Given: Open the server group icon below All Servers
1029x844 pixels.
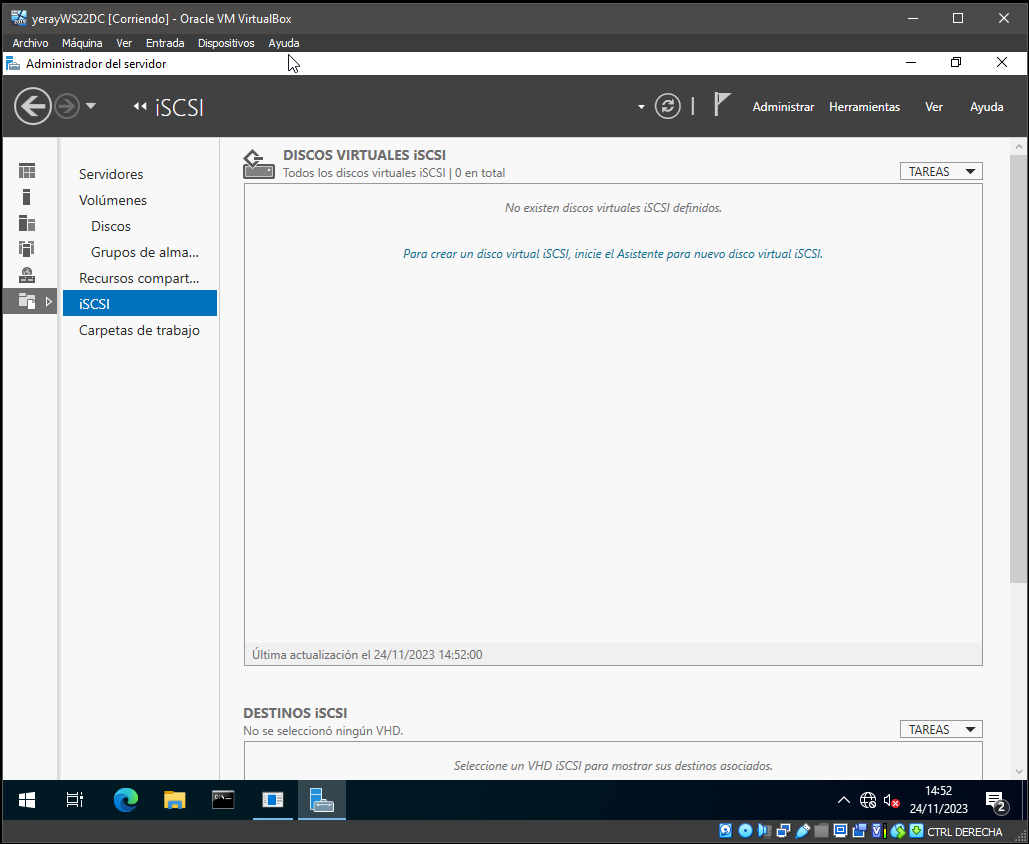Looking at the screenshot, I should pyautogui.click(x=26, y=249).
